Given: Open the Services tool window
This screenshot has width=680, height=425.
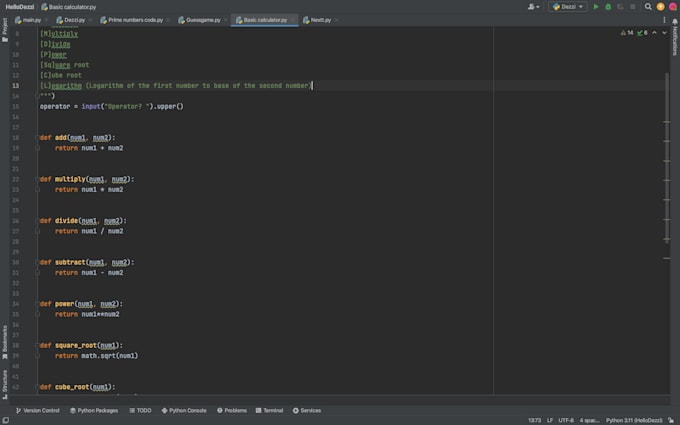Looking at the screenshot, I should (307, 410).
